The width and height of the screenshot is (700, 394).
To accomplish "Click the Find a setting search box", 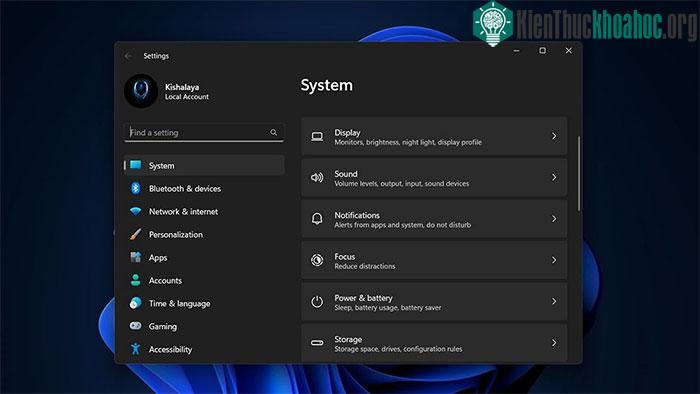I will point(204,133).
